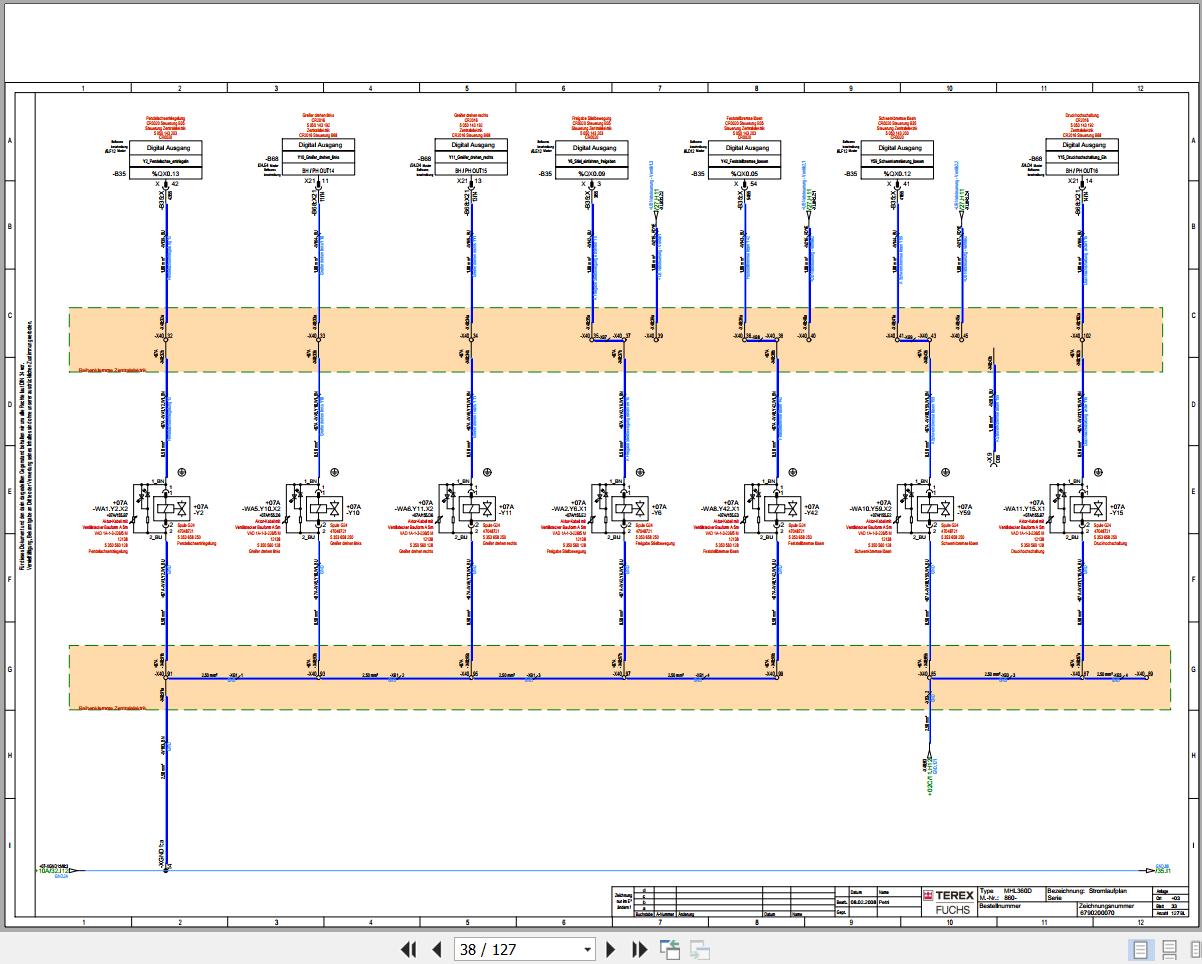Click the TEREX FUCHS logo in title block

click(x=946, y=902)
